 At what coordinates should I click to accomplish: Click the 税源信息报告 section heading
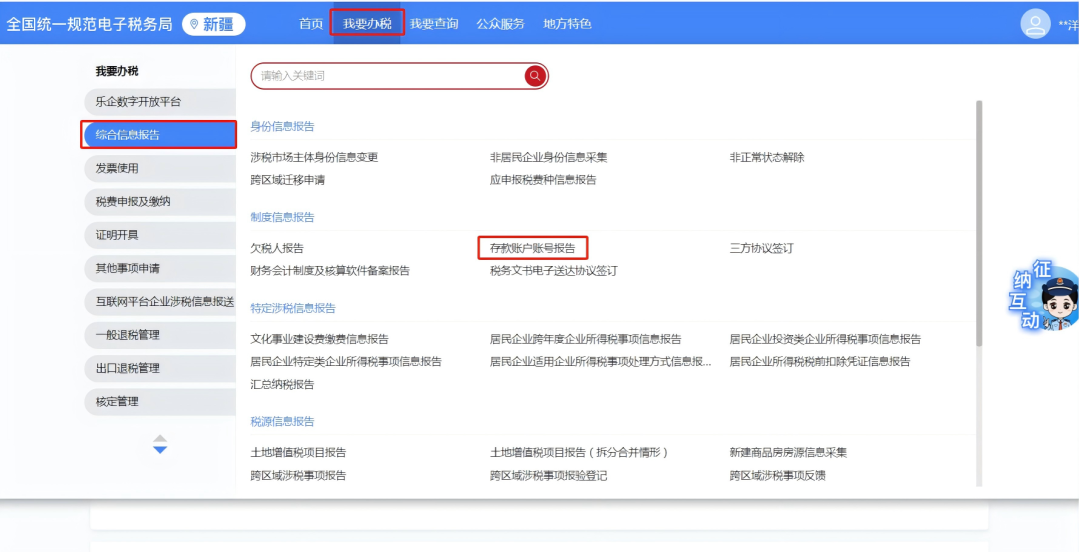coord(282,421)
